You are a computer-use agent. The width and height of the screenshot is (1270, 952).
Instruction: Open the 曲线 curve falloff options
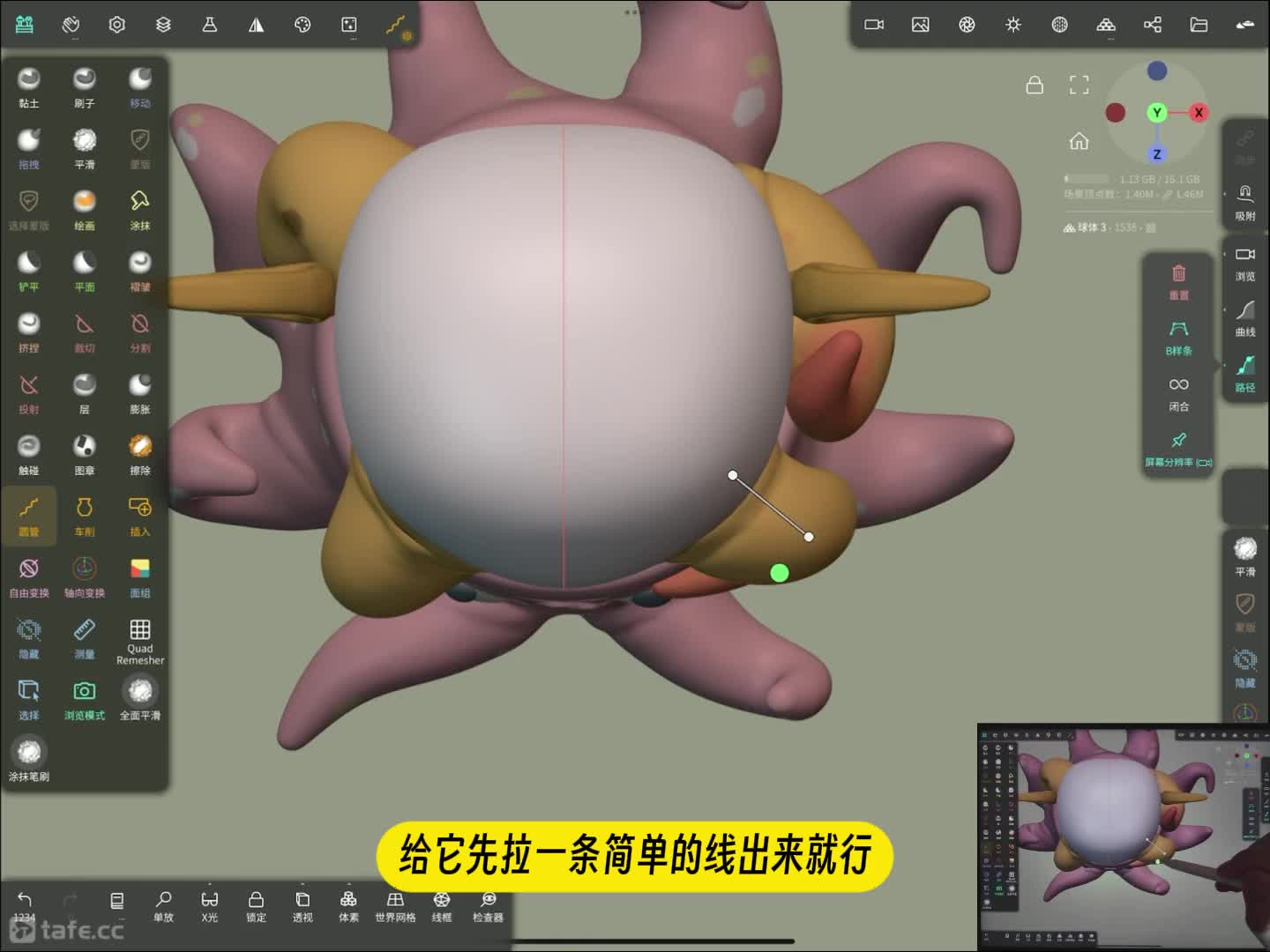(1245, 318)
